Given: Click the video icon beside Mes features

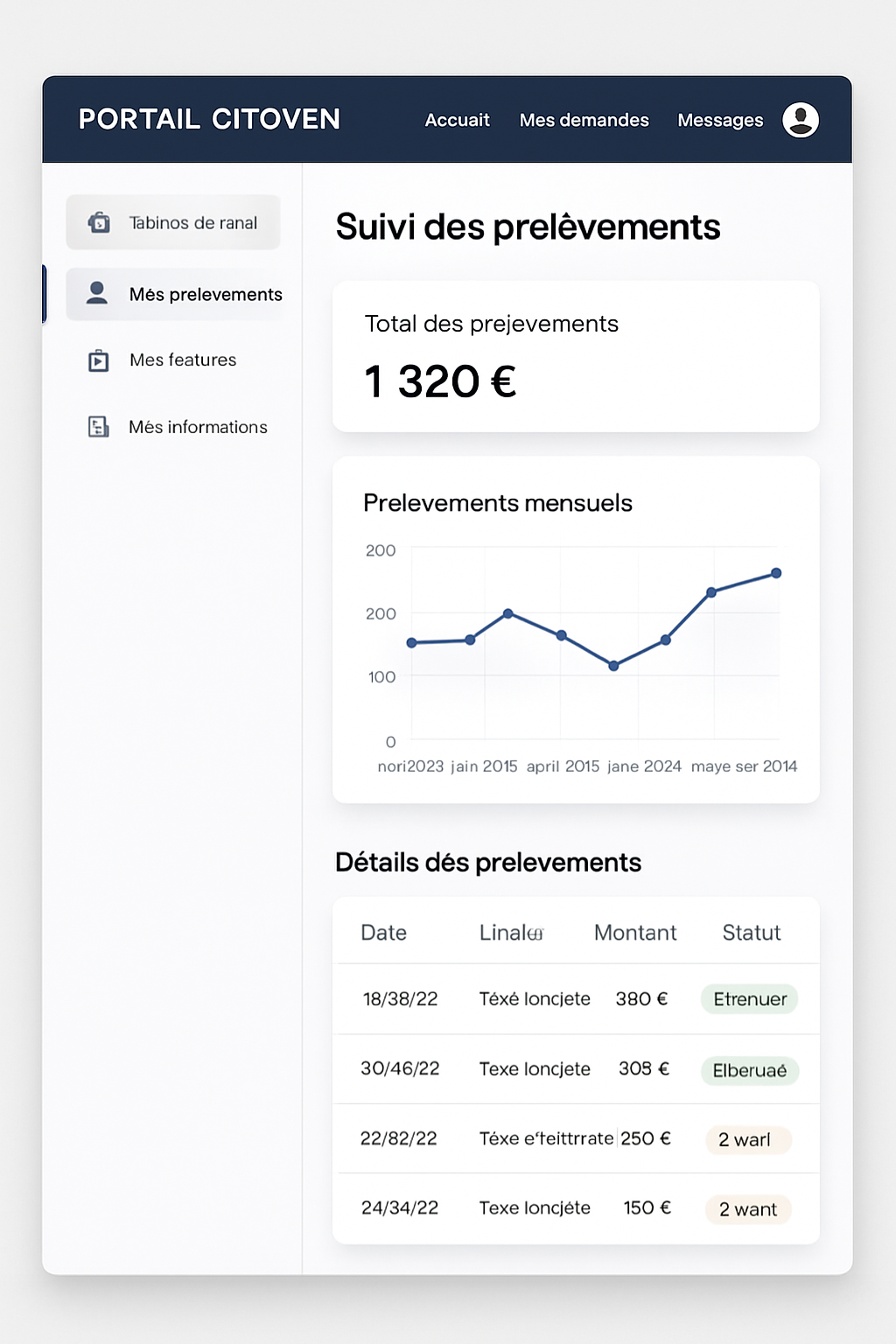Looking at the screenshot, I should coord(98,360).
